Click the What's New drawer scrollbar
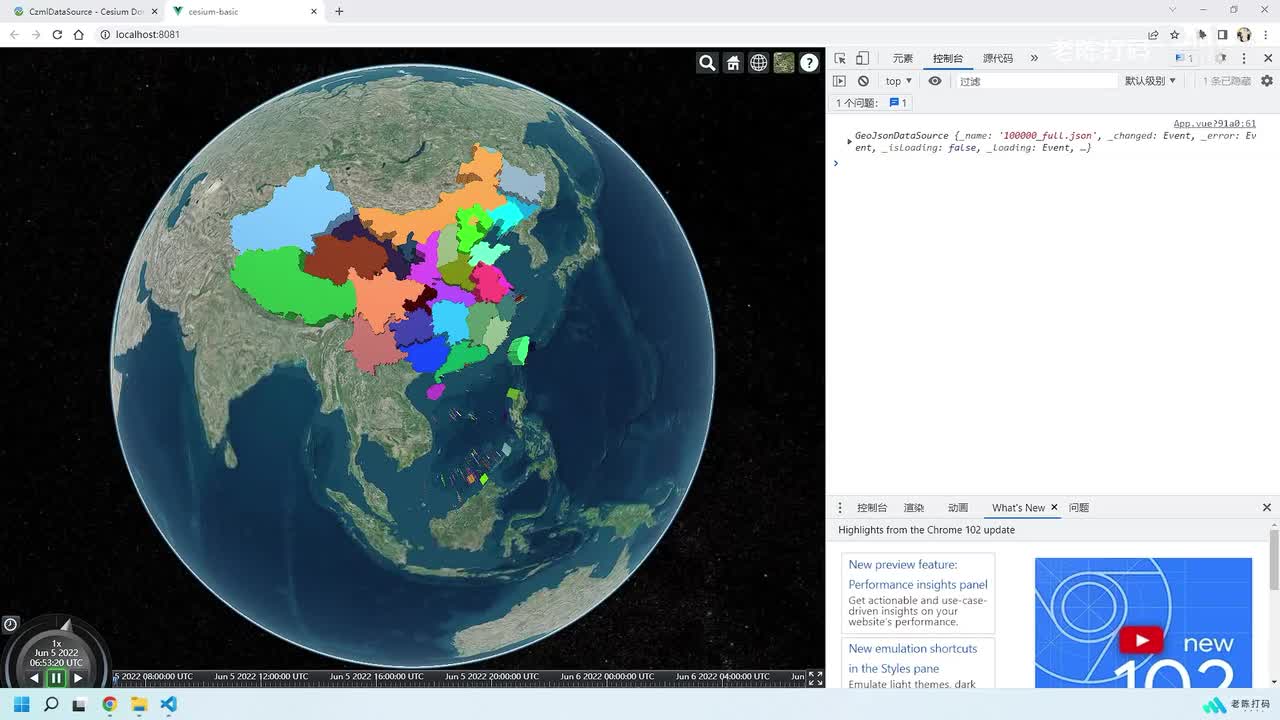Screen dimensions: 1280x720 tap(1274, 560)
